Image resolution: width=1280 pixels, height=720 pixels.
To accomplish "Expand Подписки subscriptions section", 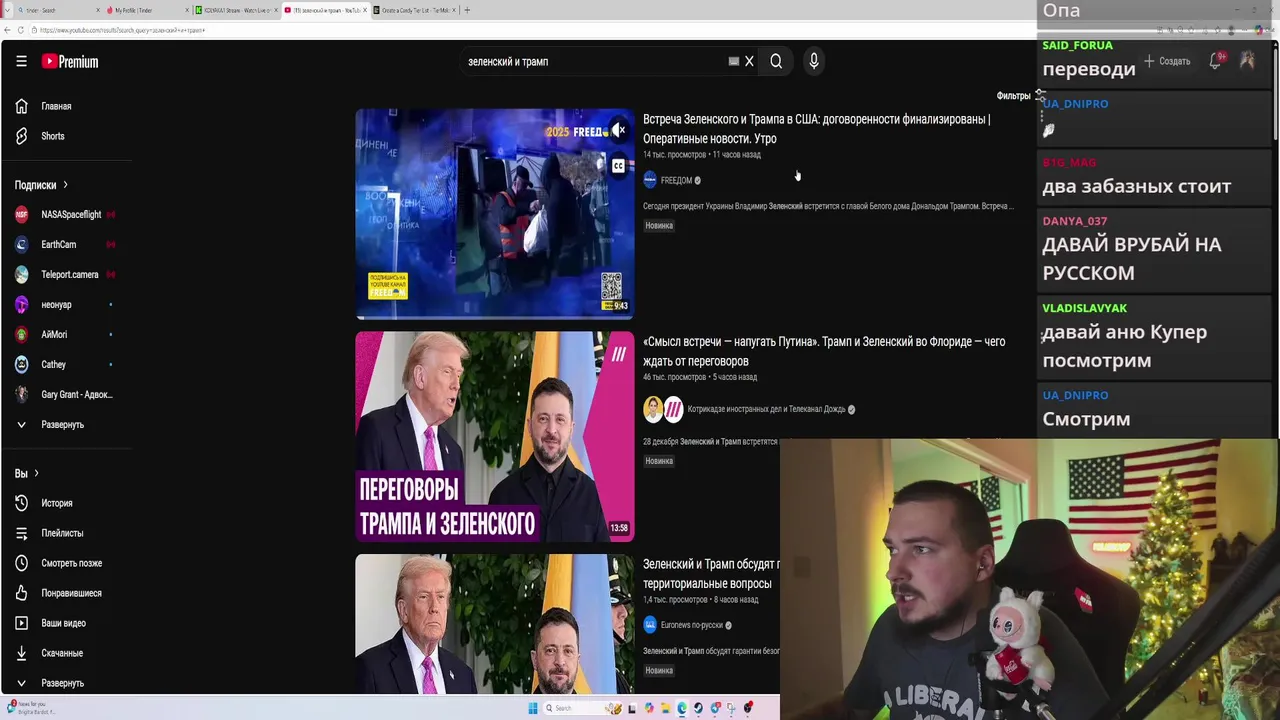I will (x=41, y=185).
